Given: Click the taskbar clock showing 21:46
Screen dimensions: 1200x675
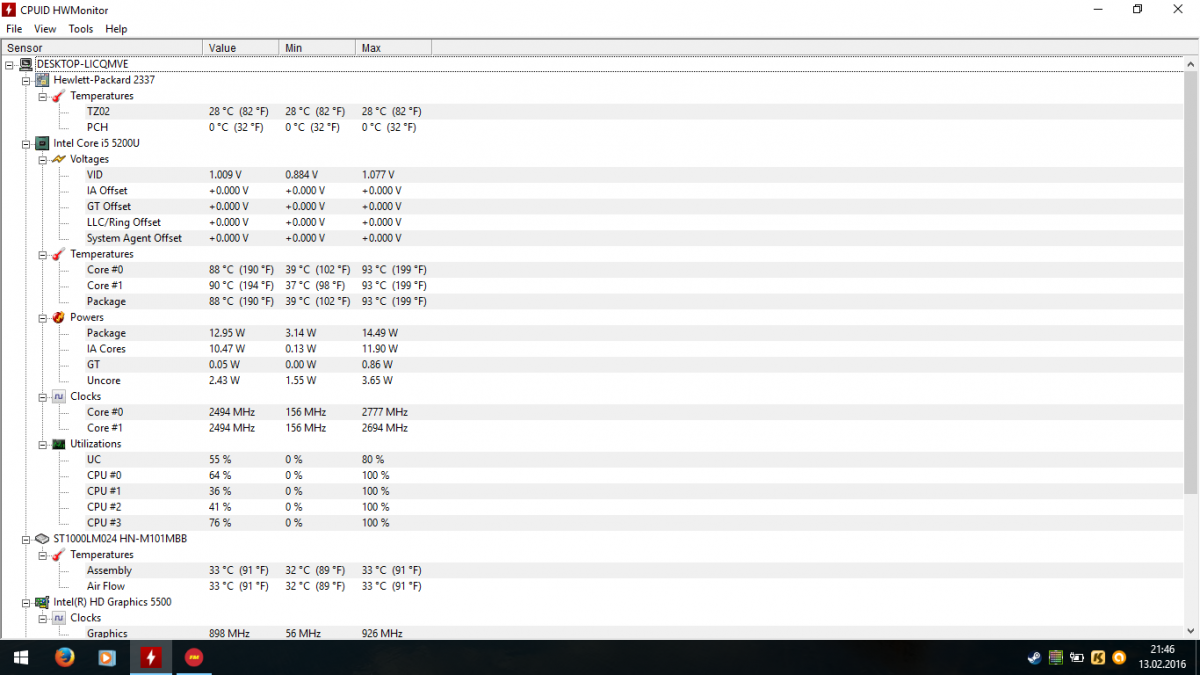Looking at the screenshot, I should tap(1163, 650).
